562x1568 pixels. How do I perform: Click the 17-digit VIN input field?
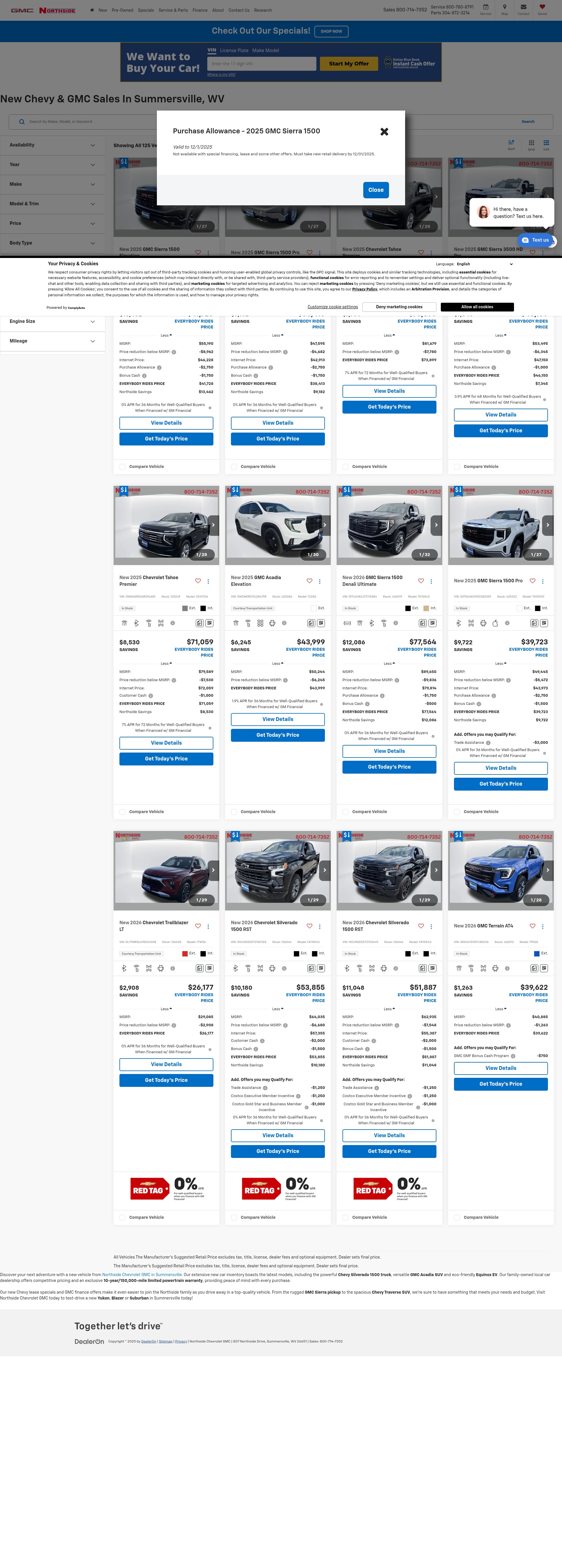pos(262,64)
